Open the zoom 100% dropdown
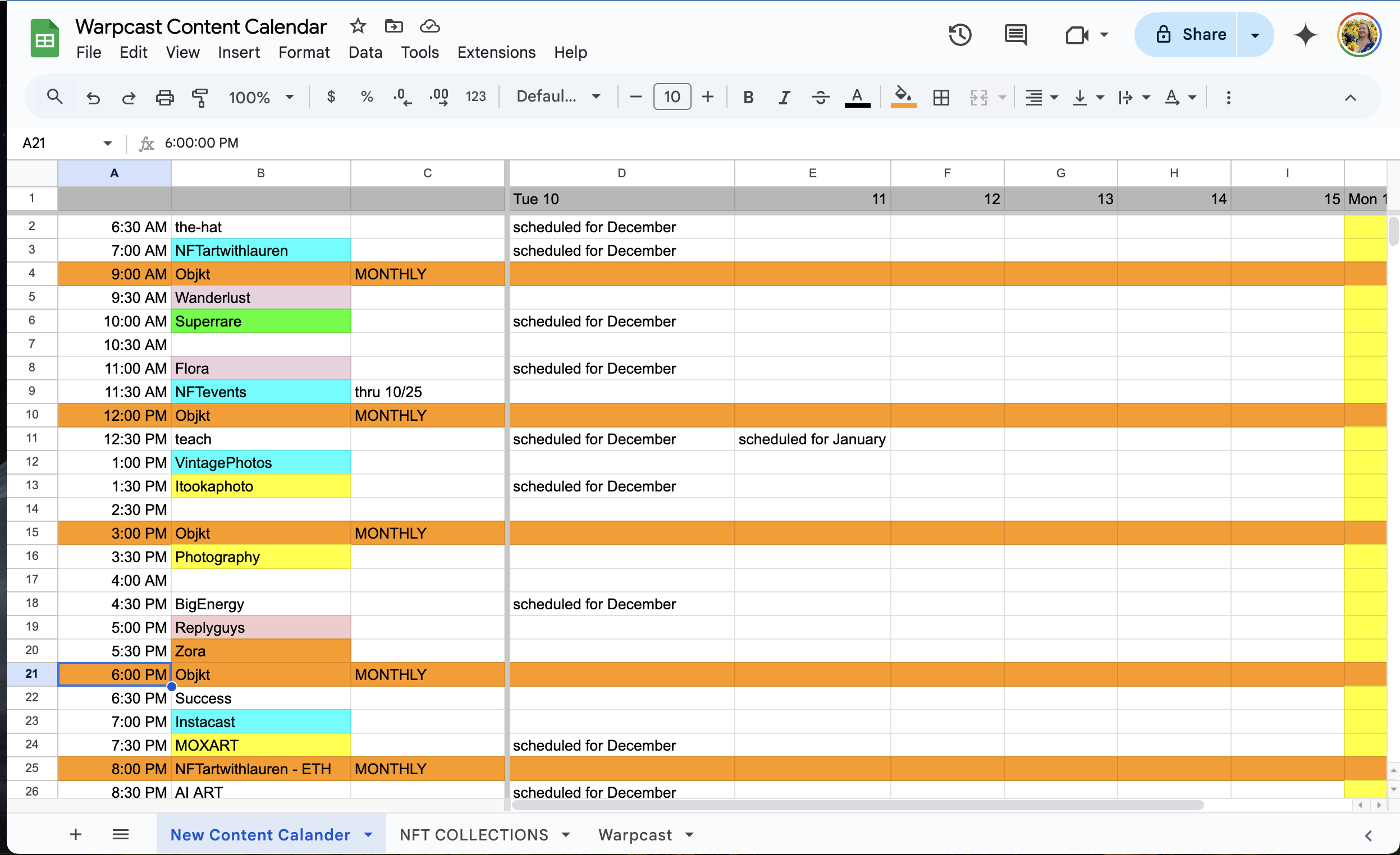The image size is (1400, 855). point(261,98)
